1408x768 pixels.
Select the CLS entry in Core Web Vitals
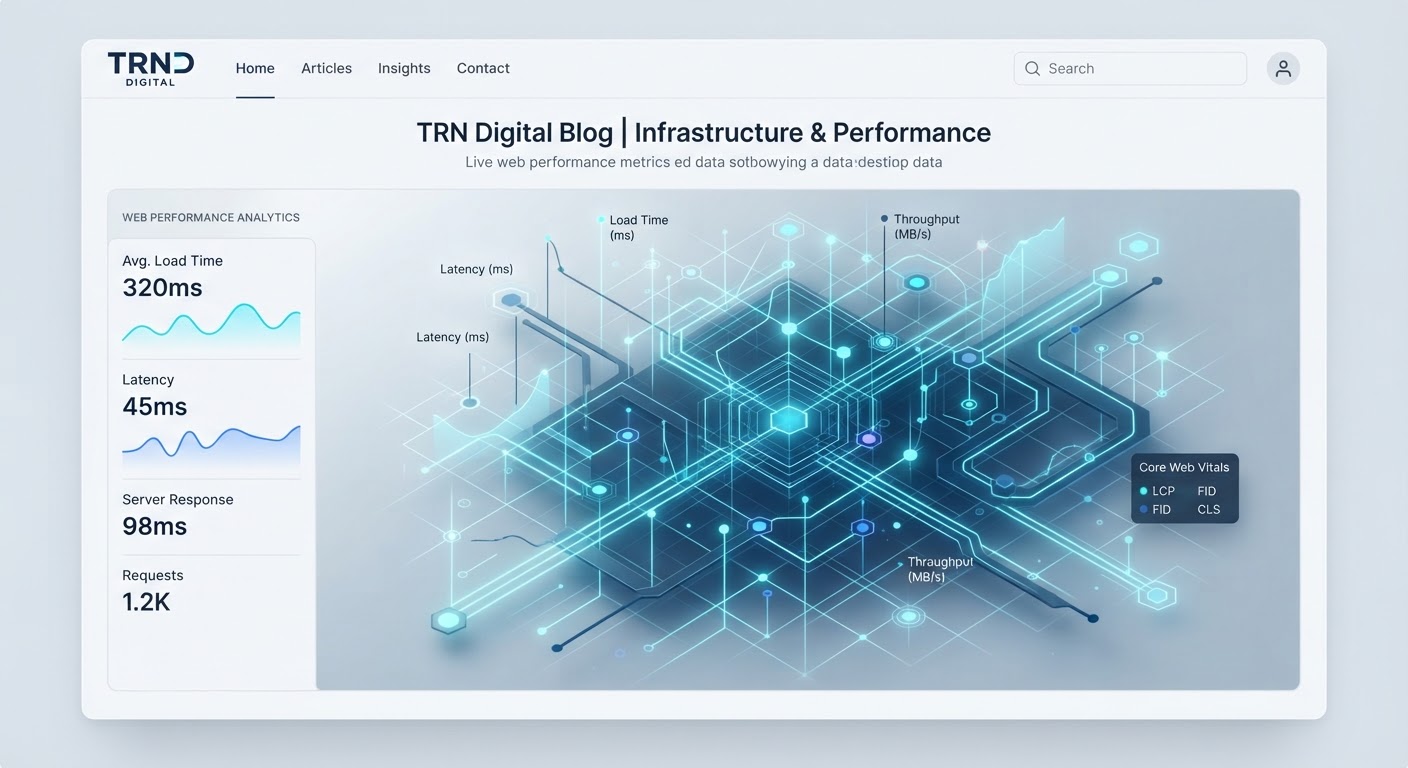pos(1209,509)
